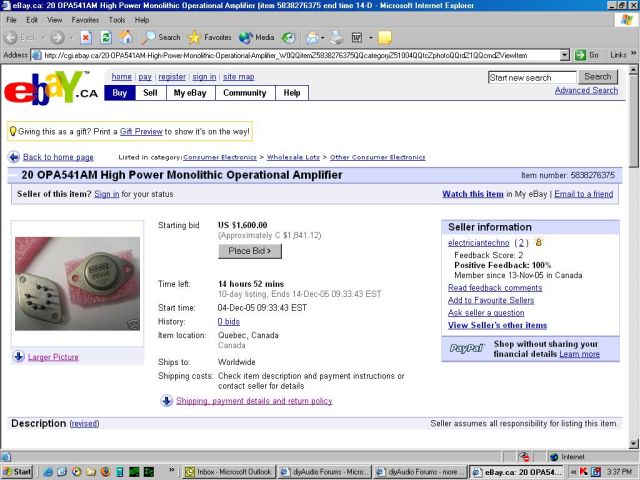Click the Windows Start button
Viewport: 640px width, 480px height.
17,472
